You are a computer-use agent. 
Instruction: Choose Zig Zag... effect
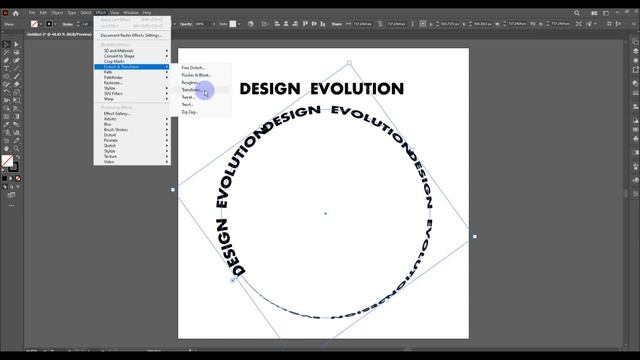pyautogui.click(x=200, y=112)
